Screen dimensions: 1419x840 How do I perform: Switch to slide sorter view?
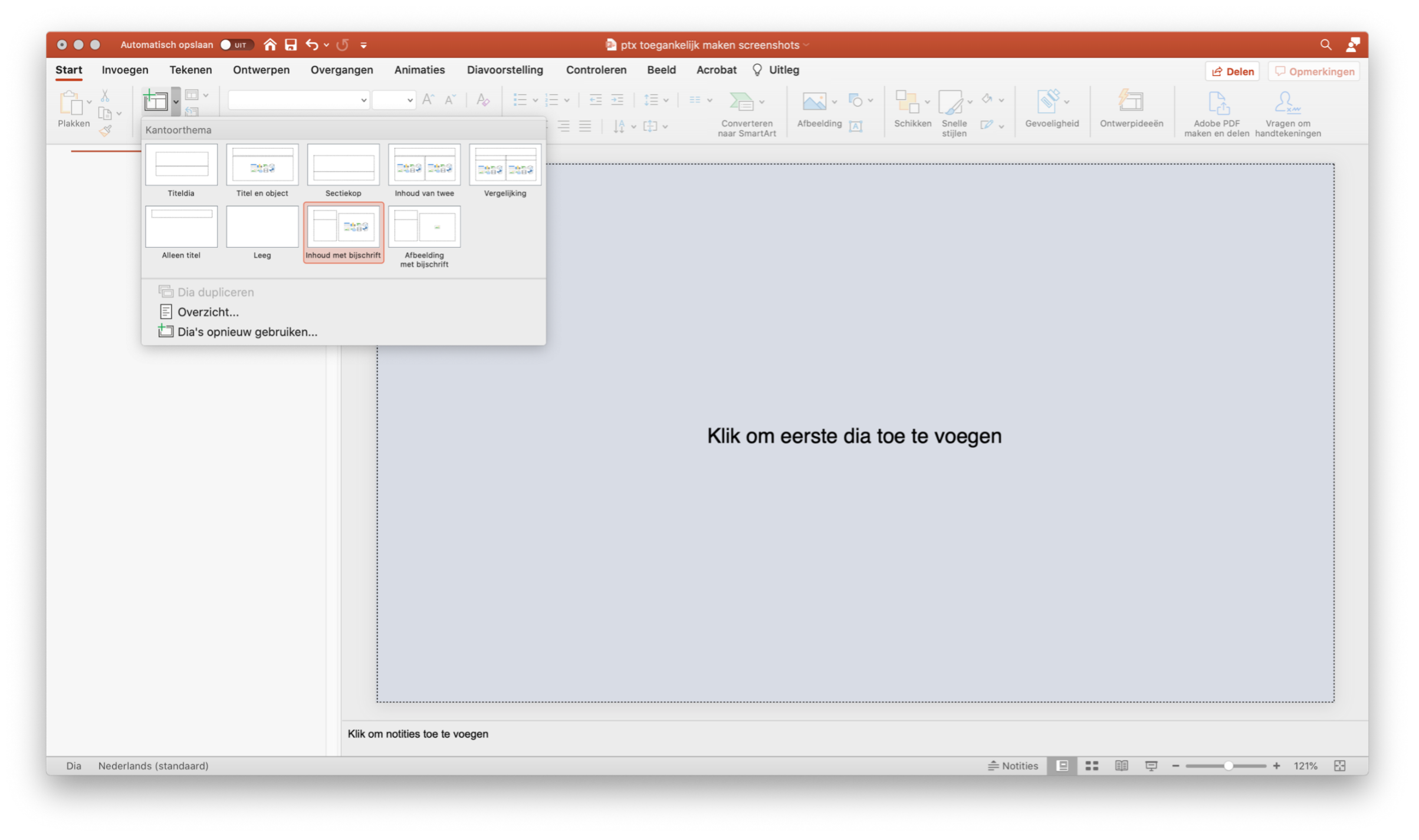pos(1092,765)
